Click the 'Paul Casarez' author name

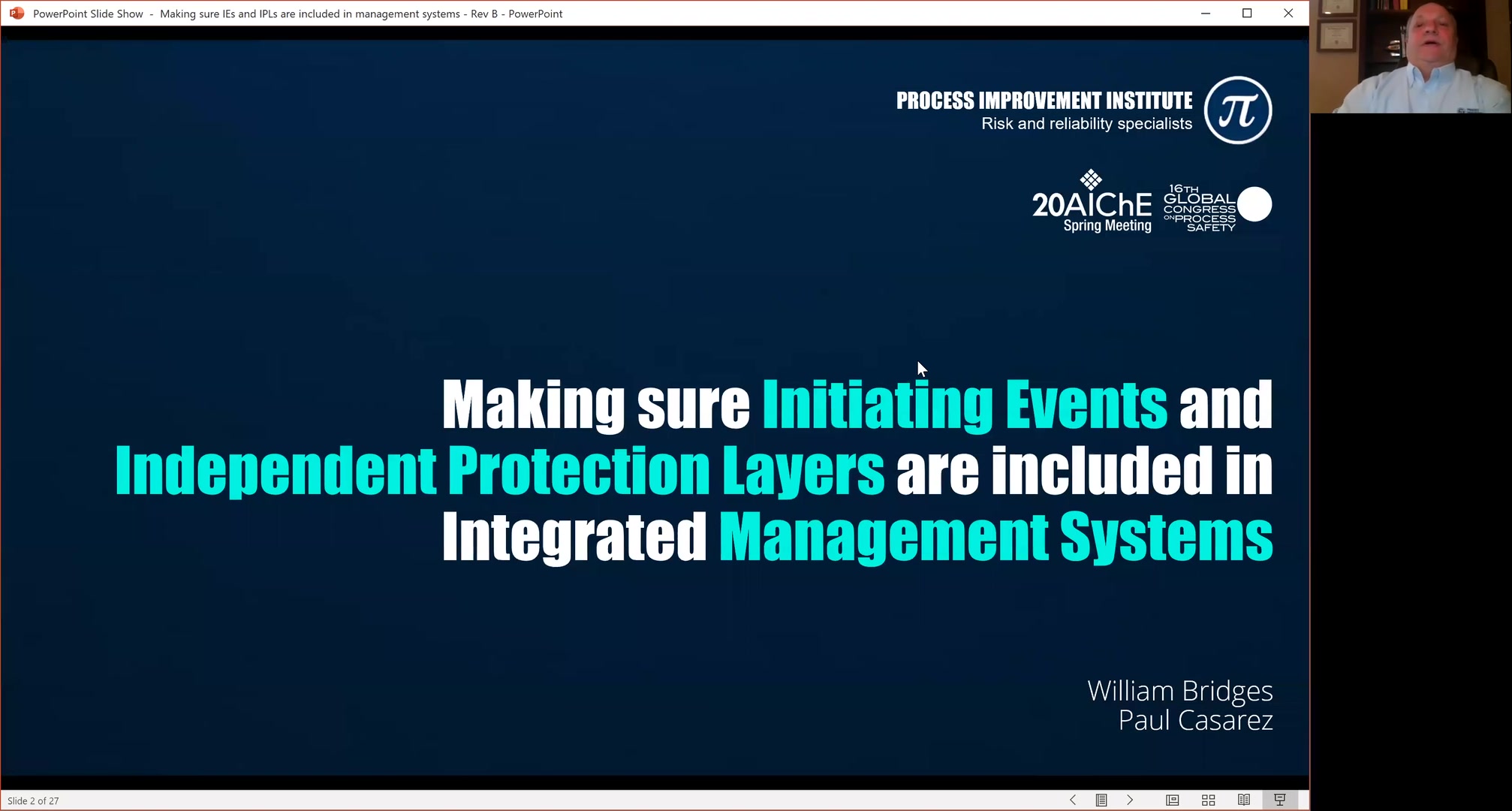pyautogui.click(x=1195, y=720)
